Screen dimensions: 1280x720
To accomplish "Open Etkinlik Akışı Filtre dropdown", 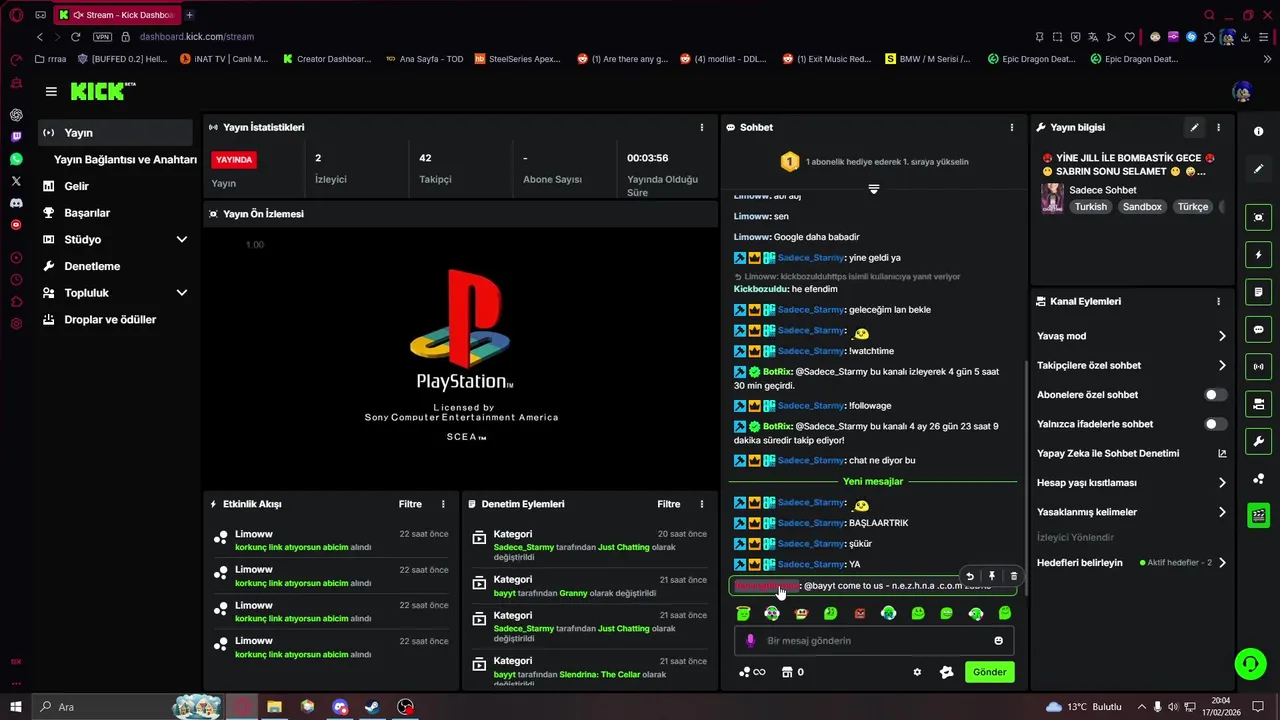I will point(410,504).
